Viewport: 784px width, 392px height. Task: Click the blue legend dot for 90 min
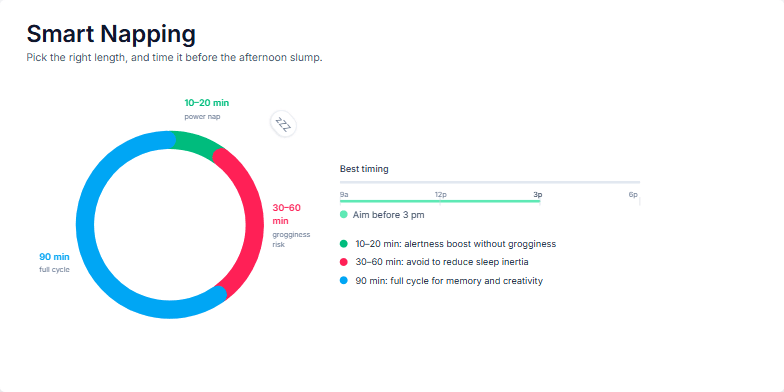[344, 280]
